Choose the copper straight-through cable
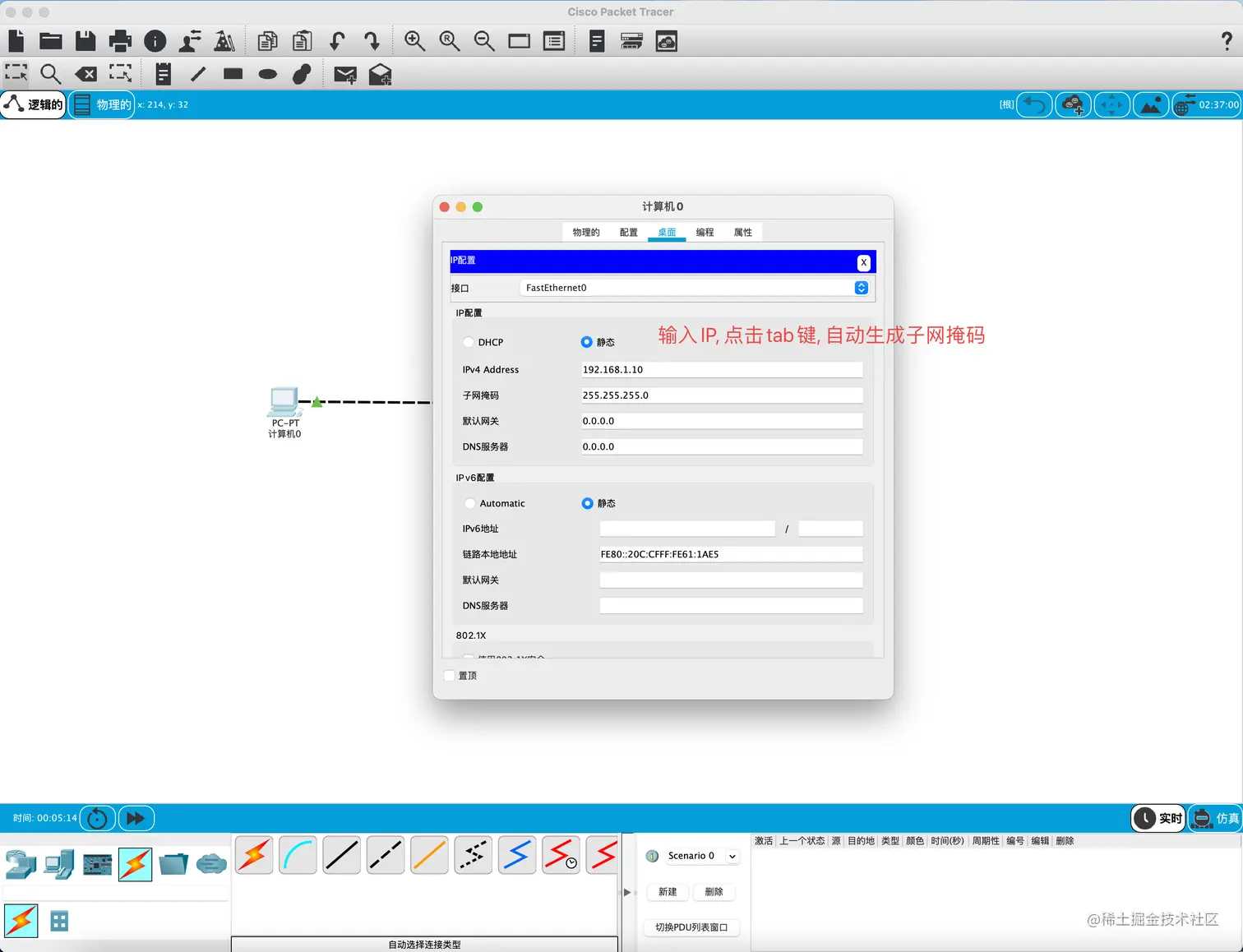The image size is (1243, 952). 341,856
